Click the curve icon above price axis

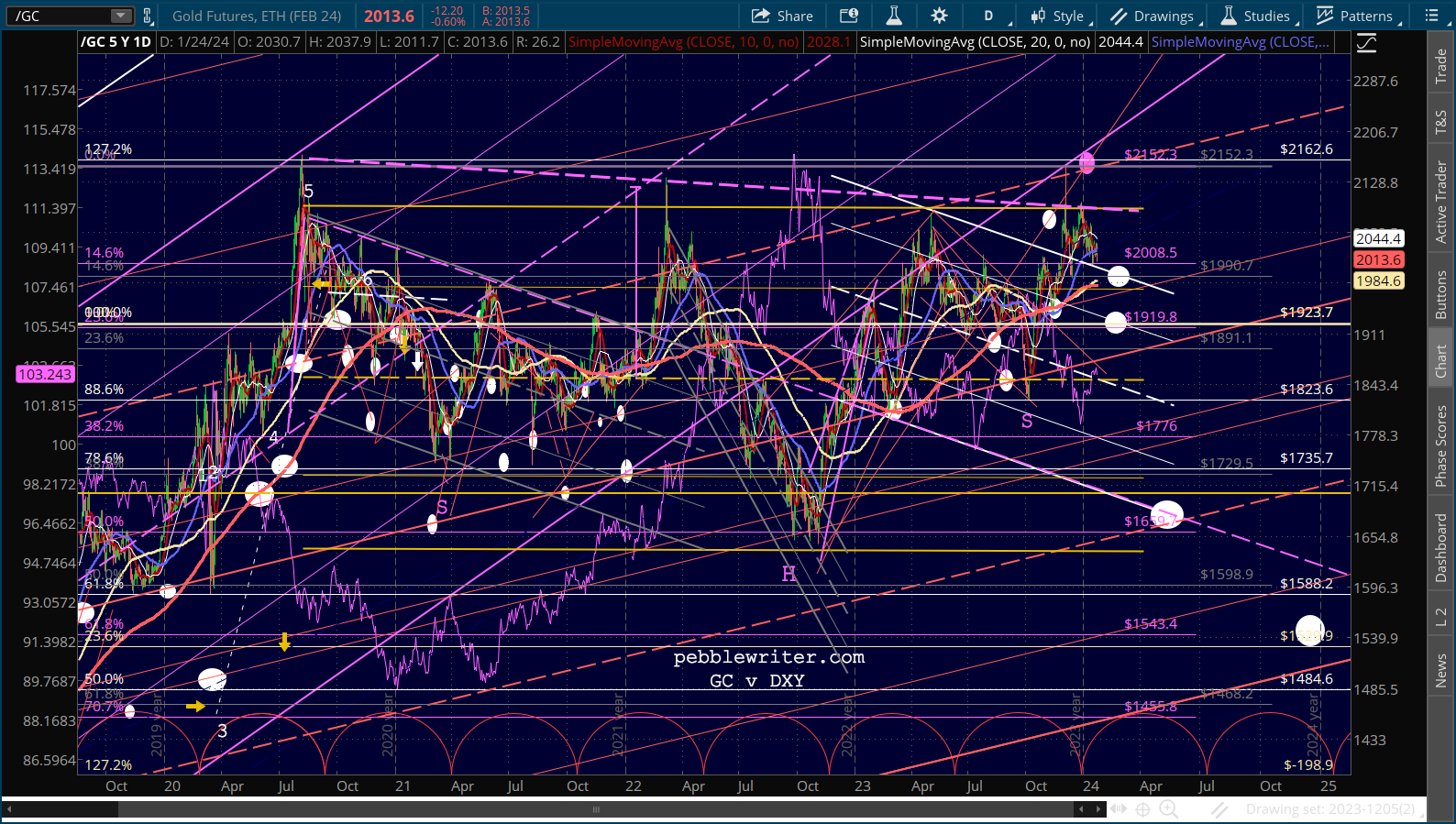click(1366, 43)
